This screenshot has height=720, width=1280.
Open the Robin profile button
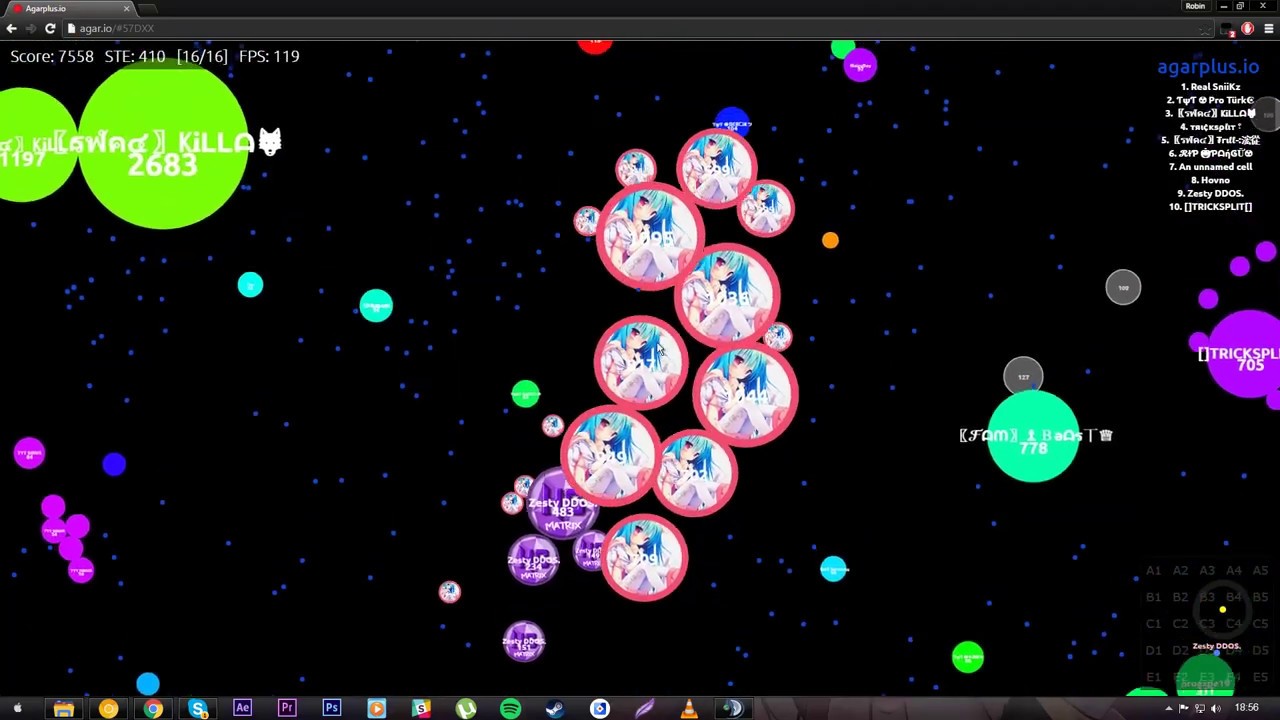[x=1195, y=6]
